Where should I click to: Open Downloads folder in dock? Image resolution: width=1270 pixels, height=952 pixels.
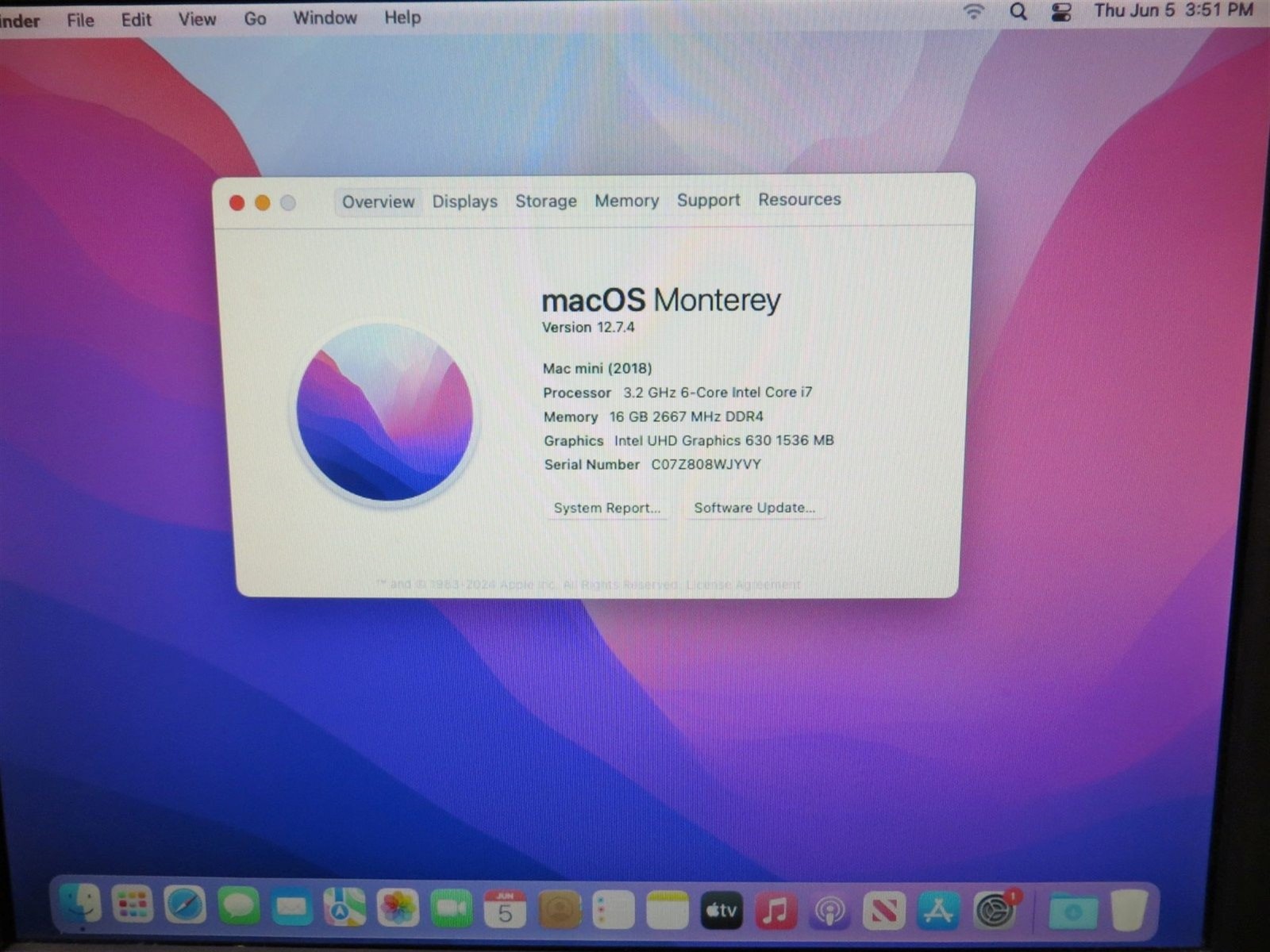(x=1073, y=912)
